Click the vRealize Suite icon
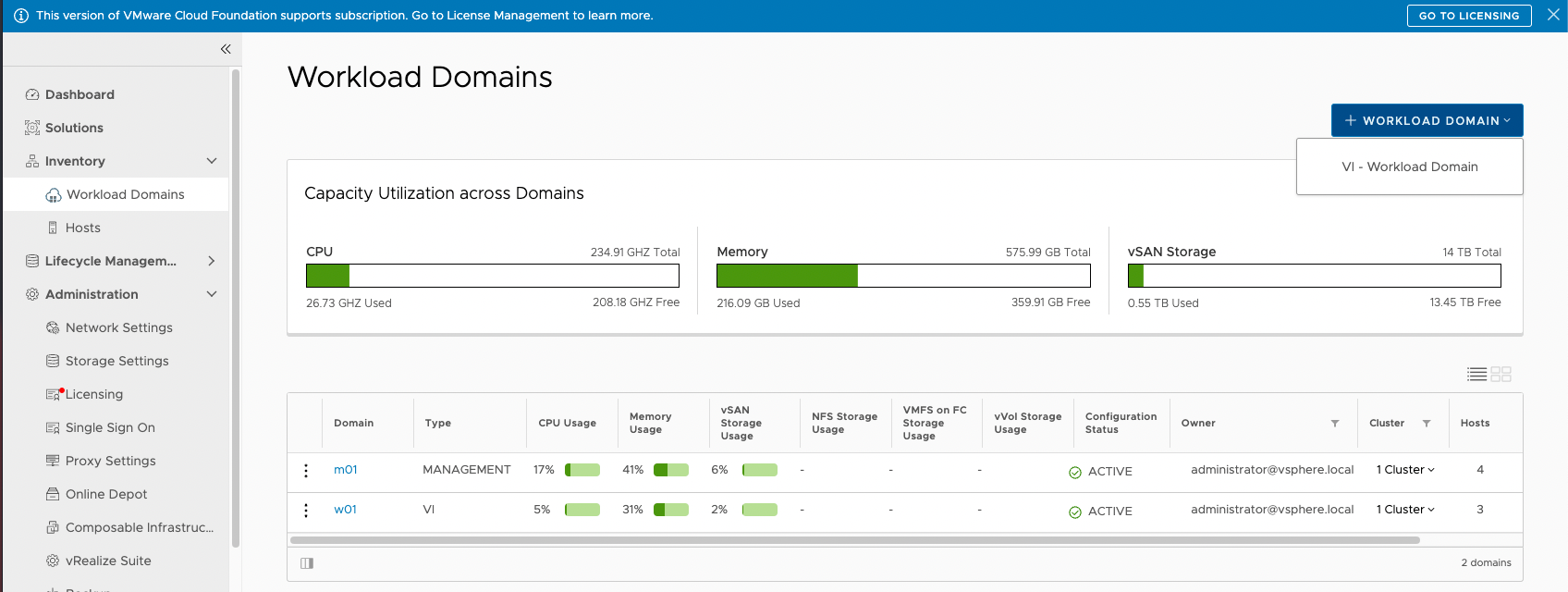This screenshot has height=592, width=1568. [x=53, y=561]
